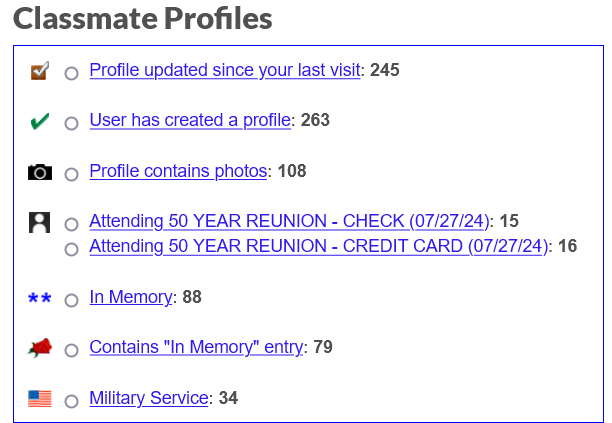Select the Military Service radio button
Screen dimensions: 612x423
tap(71, 401)
